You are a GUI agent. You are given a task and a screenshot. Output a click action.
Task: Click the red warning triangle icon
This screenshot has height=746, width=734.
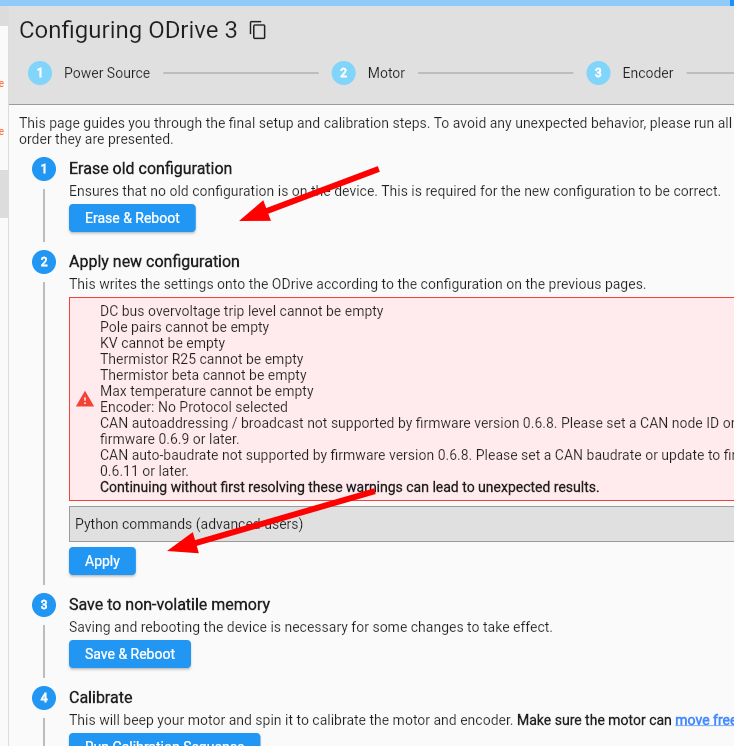click(85, 399)
